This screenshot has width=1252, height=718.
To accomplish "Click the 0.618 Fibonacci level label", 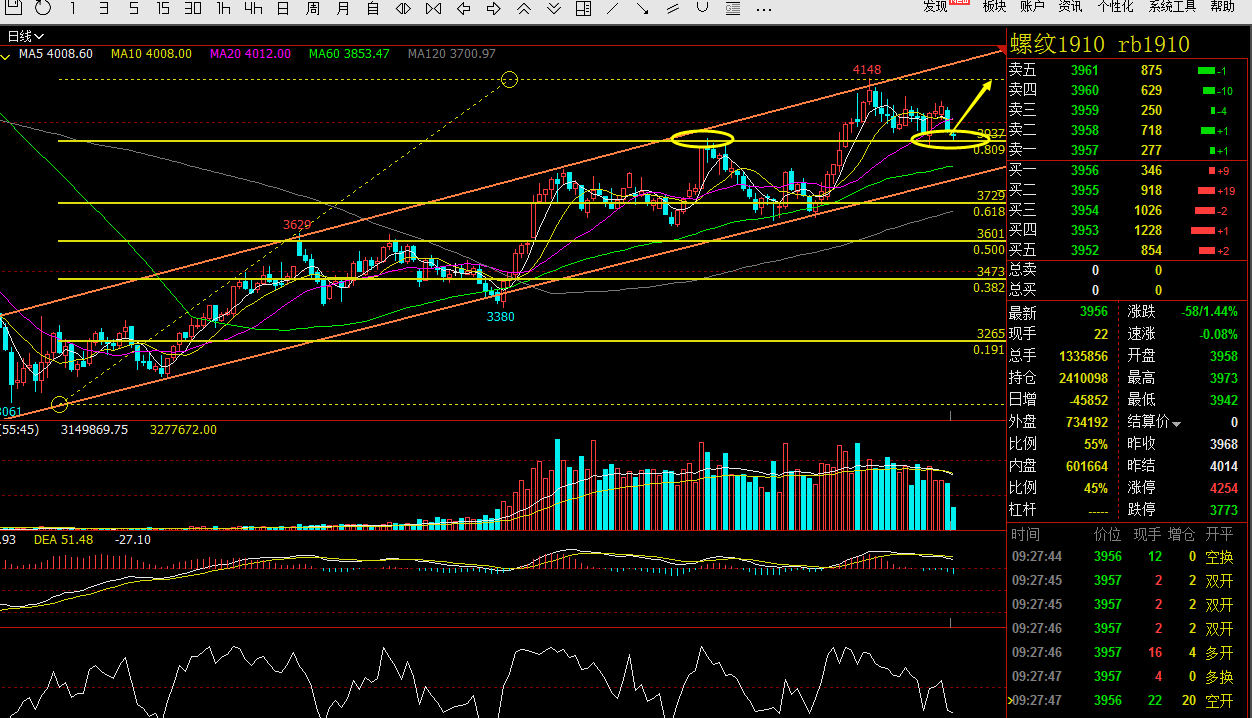I will click(989, 213).
